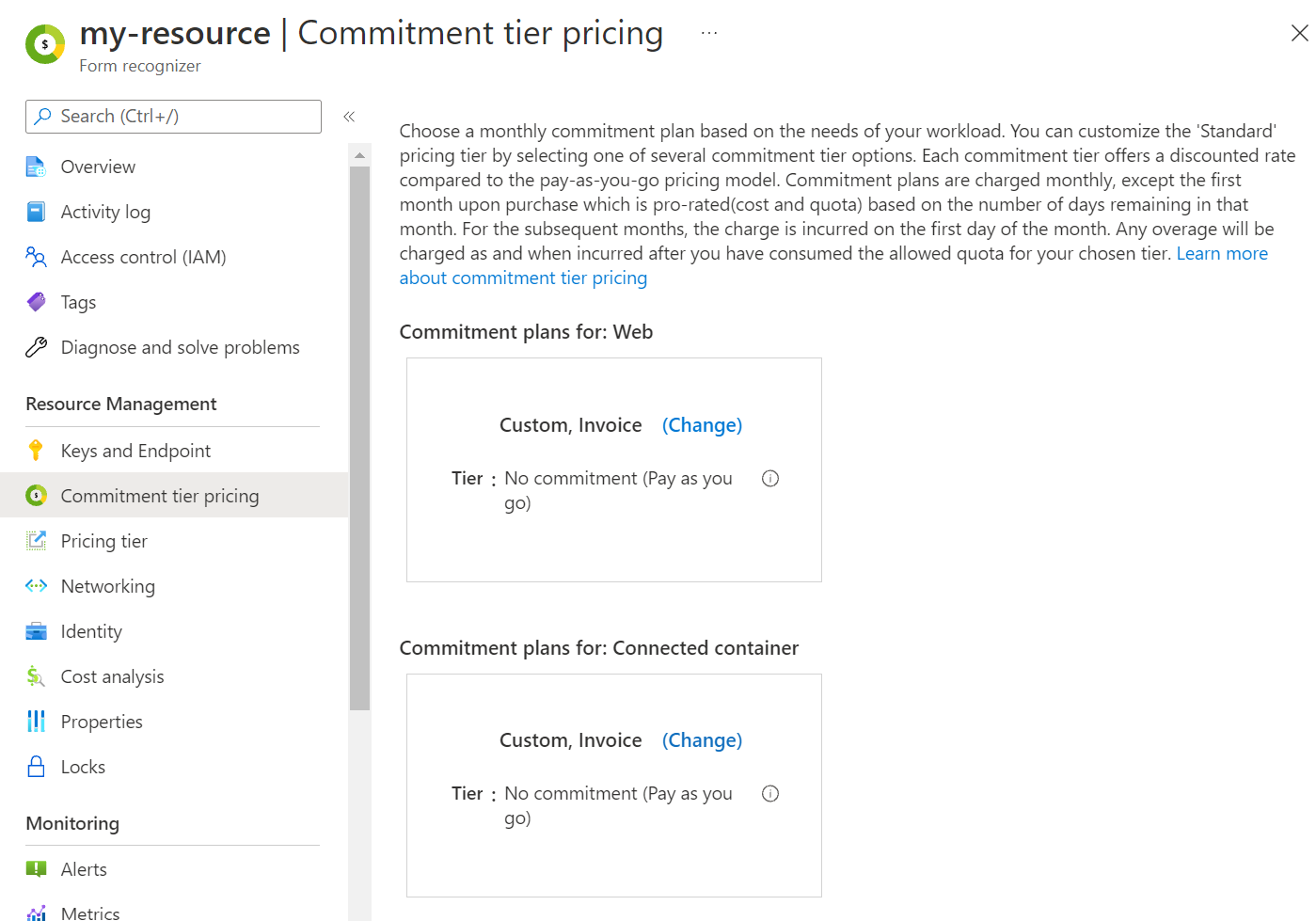
Task: Click the Tags icon
Action: (36, 302)
